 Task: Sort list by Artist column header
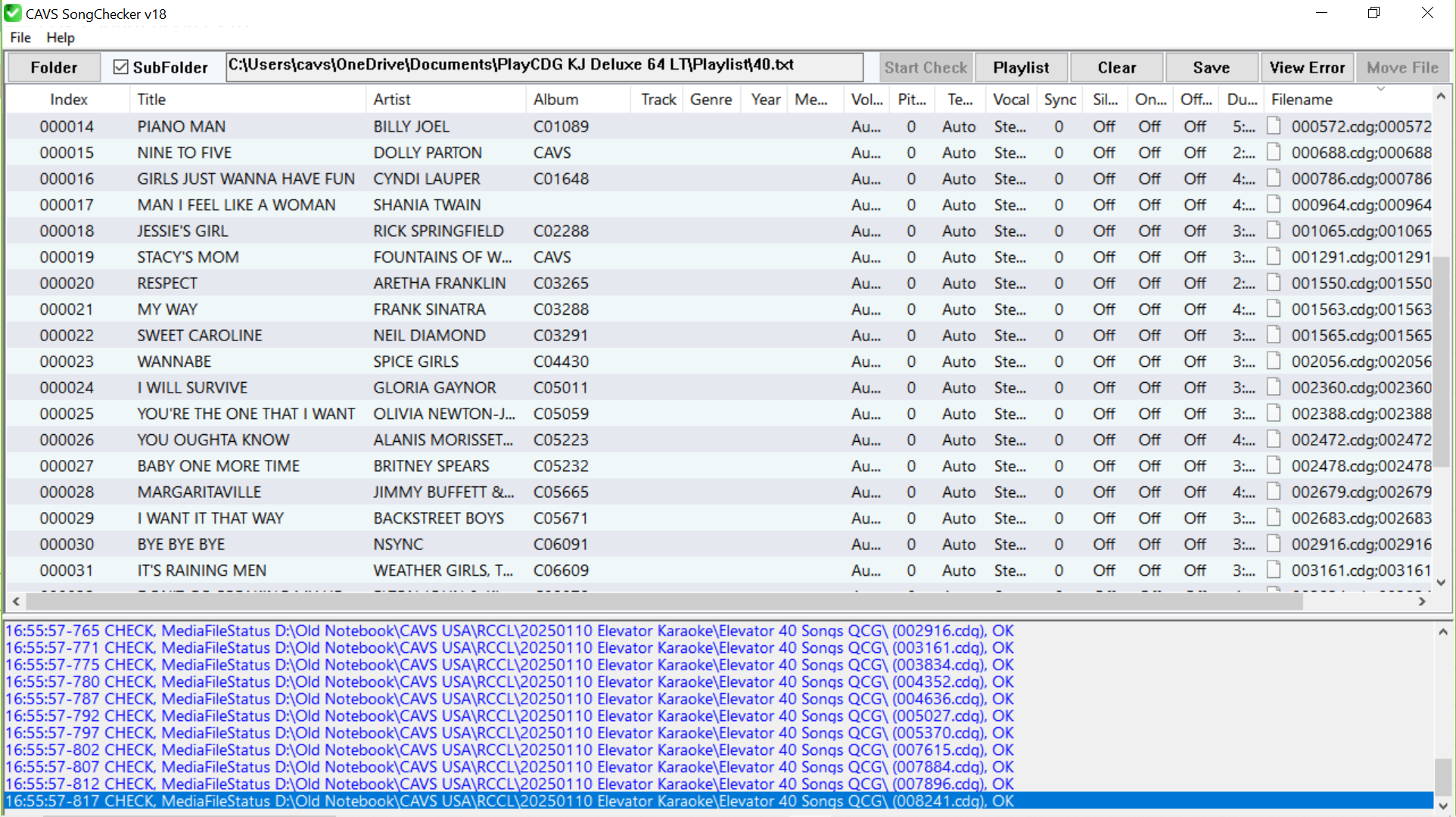[x=392, y=99]
